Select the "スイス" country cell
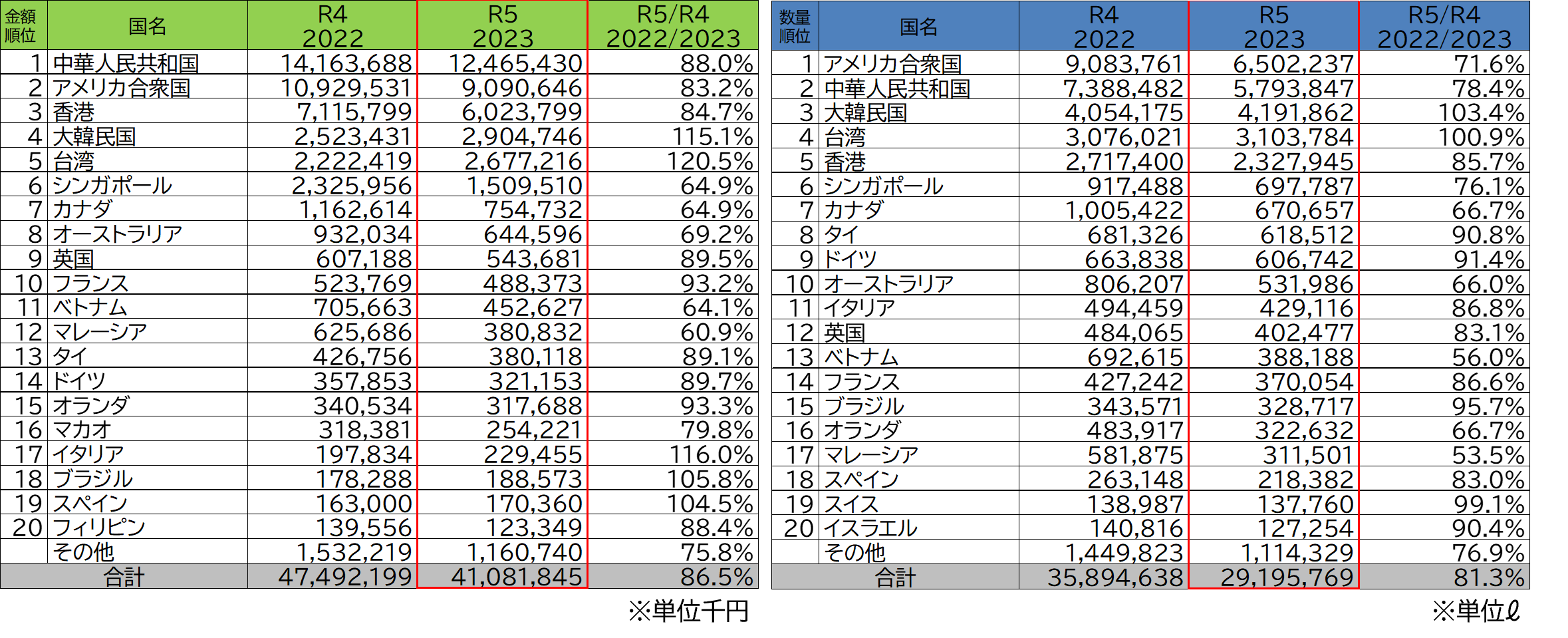The image size is (1568, 638). point(919,504)
